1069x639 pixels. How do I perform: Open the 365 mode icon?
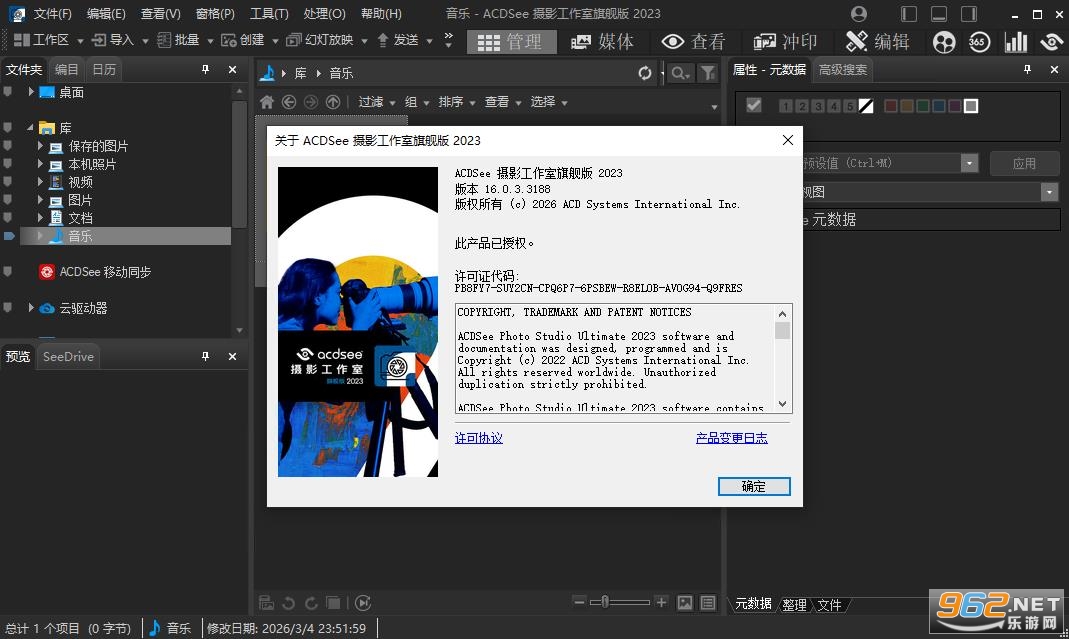pyautogui.click(x=980, y=42)
